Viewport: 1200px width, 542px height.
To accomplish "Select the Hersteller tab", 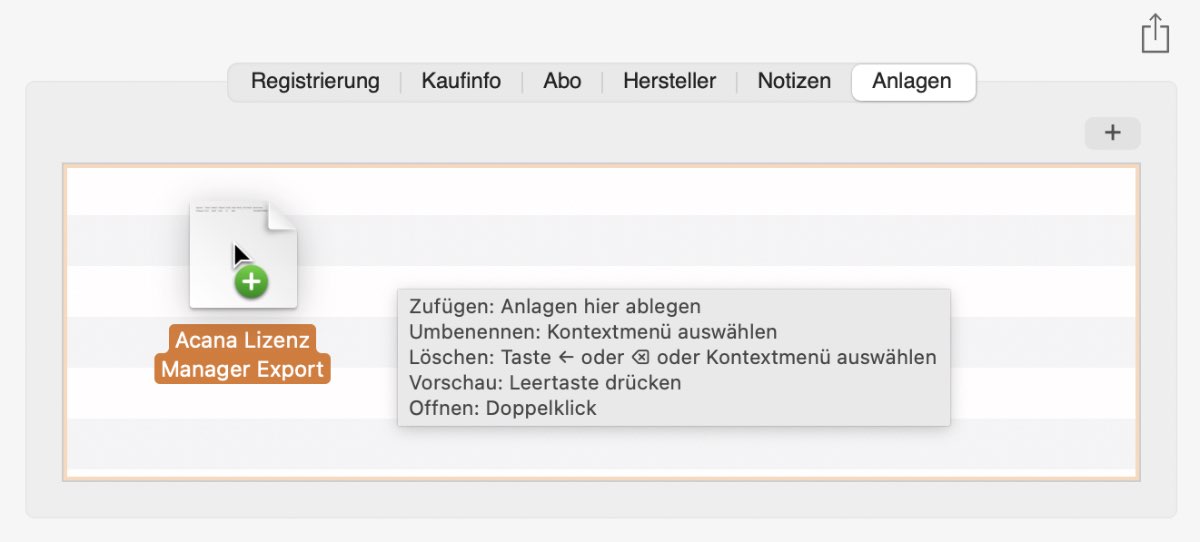I will (x=669, y=81).
